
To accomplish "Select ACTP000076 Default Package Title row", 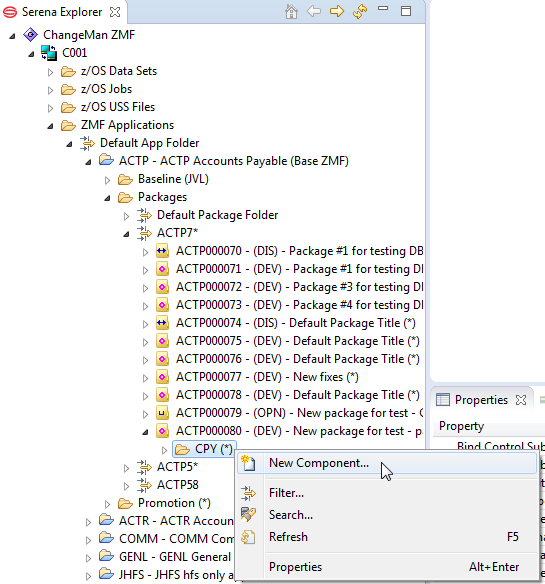I will [x=298, y=359].
